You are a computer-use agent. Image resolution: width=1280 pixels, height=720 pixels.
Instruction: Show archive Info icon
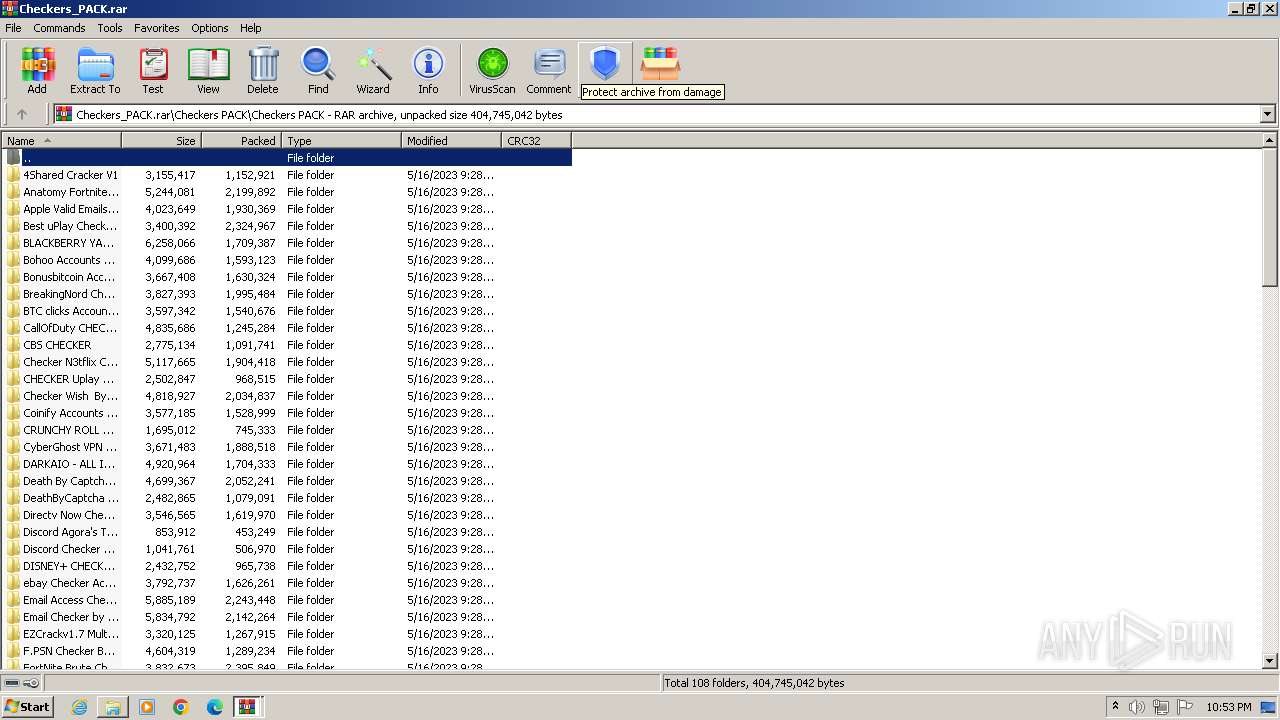428,71
